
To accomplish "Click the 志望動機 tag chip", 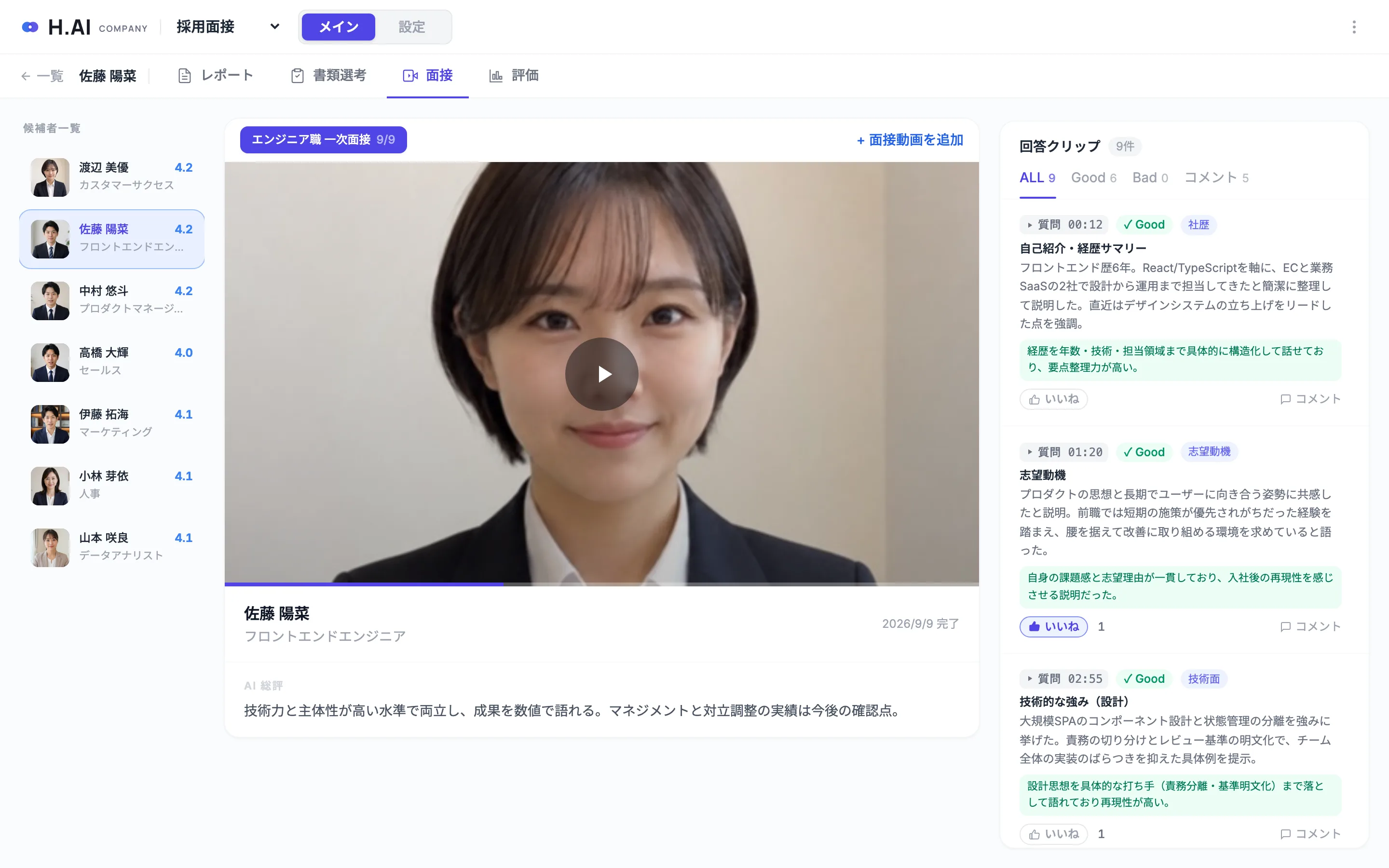I will coord(1209,452).
